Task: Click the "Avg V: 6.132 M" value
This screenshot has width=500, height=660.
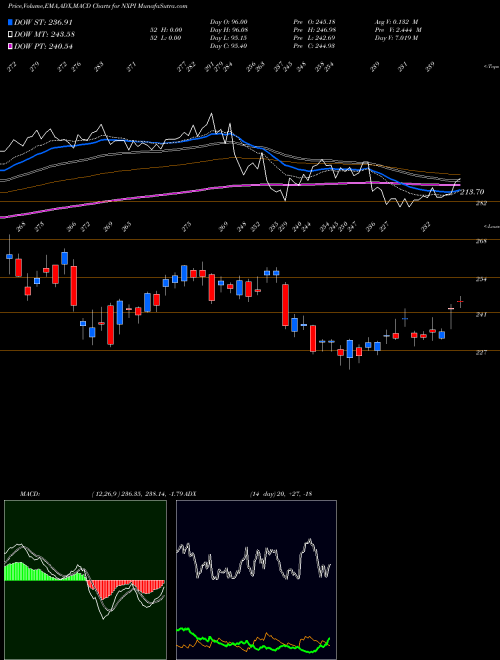Action: tap(397, 22)
